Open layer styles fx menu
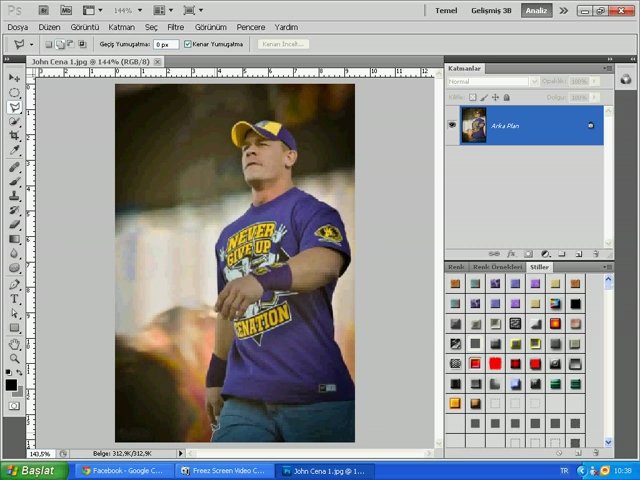 click(x=511, y=254)
